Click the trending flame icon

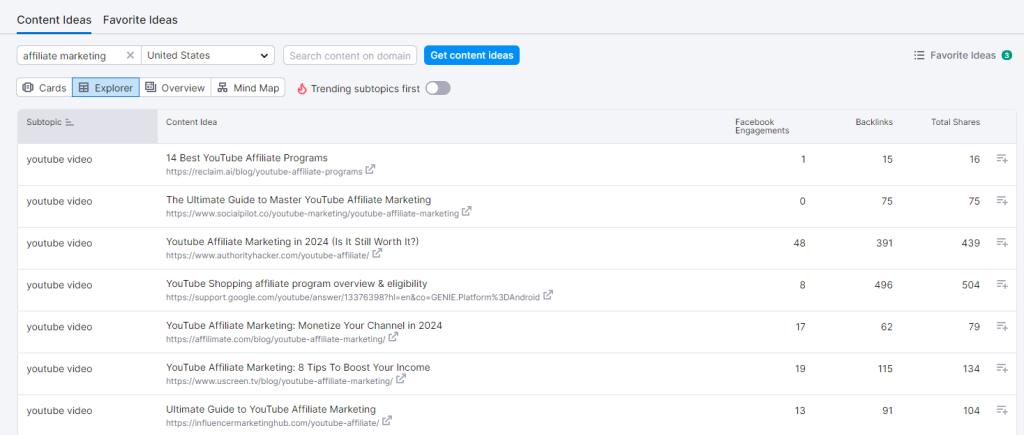tap(302, 89)
